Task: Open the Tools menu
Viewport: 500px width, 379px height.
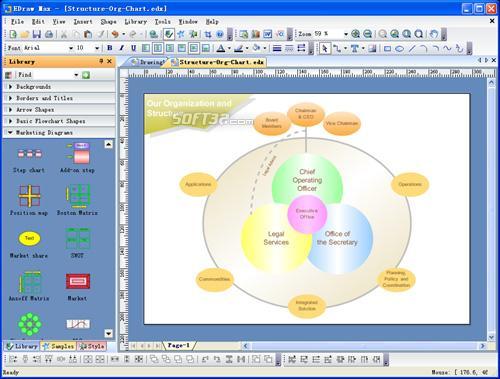Action: (162, 22)
